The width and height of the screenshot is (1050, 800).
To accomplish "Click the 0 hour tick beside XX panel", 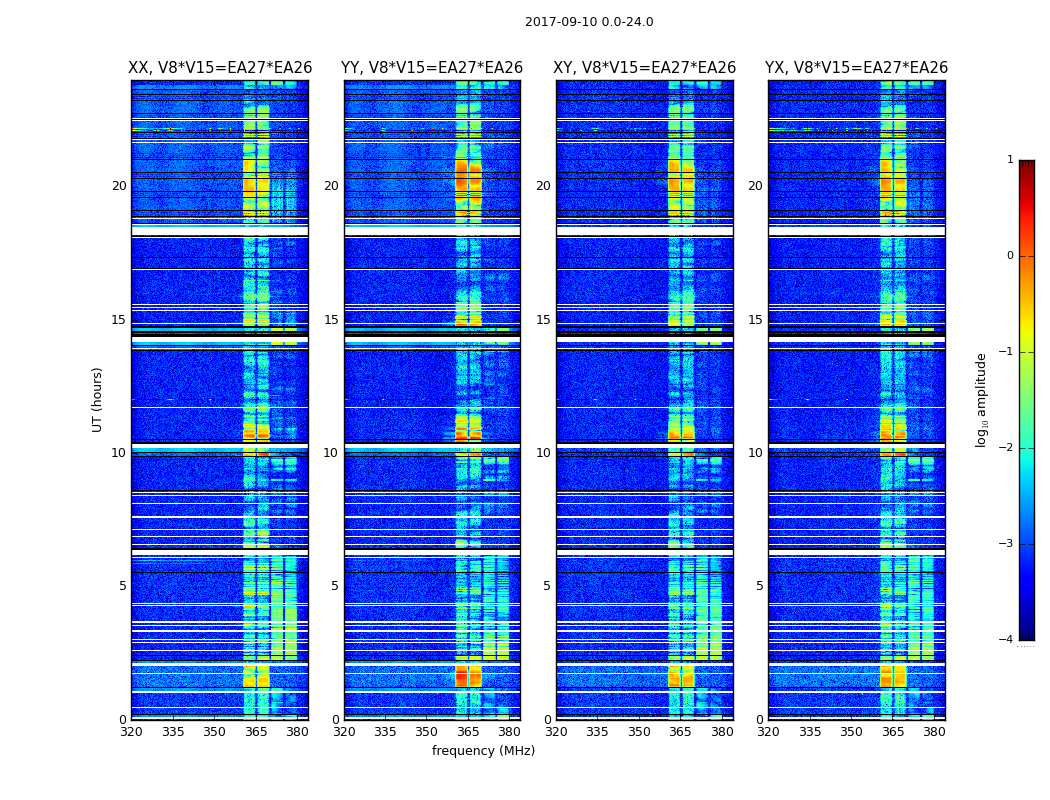I will tap(123, 720).
